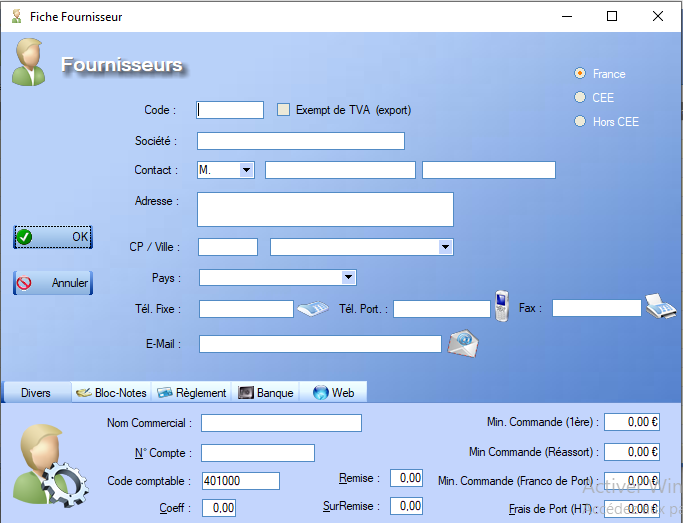Click the Fournisseurs user avatar icon
Screen dimensions: 683x523
[x=29, y=63]
